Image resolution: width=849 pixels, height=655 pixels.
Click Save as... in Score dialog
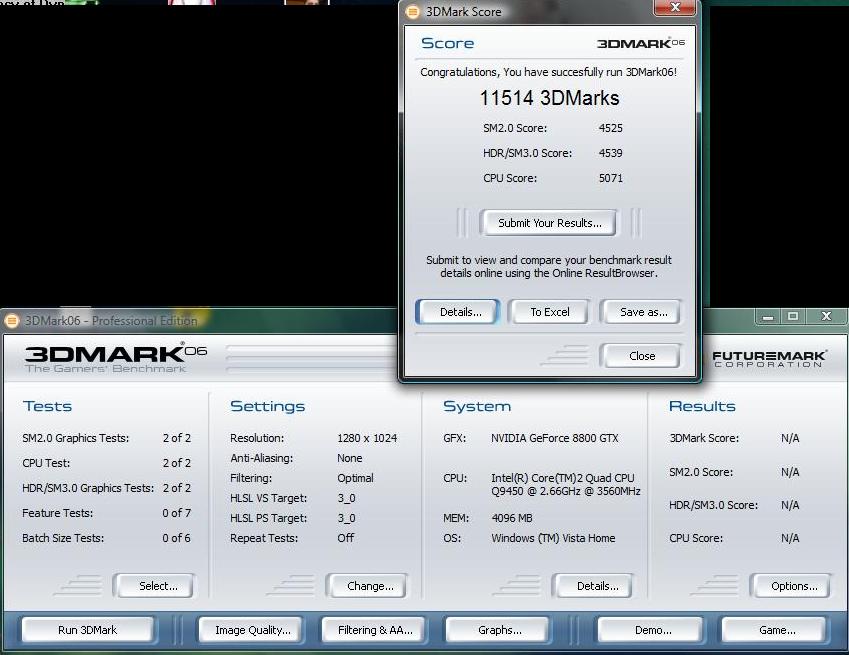642,312
